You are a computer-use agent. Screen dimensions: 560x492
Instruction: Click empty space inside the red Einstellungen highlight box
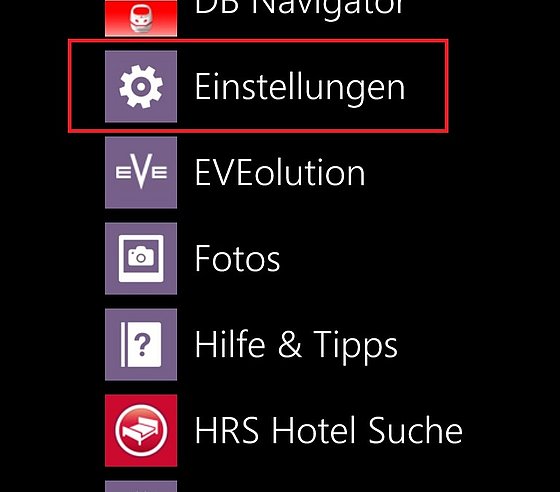tap(425, 86)
